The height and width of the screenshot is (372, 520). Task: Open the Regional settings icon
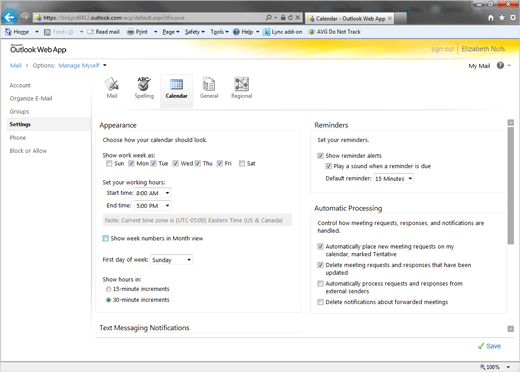[242, 88]
